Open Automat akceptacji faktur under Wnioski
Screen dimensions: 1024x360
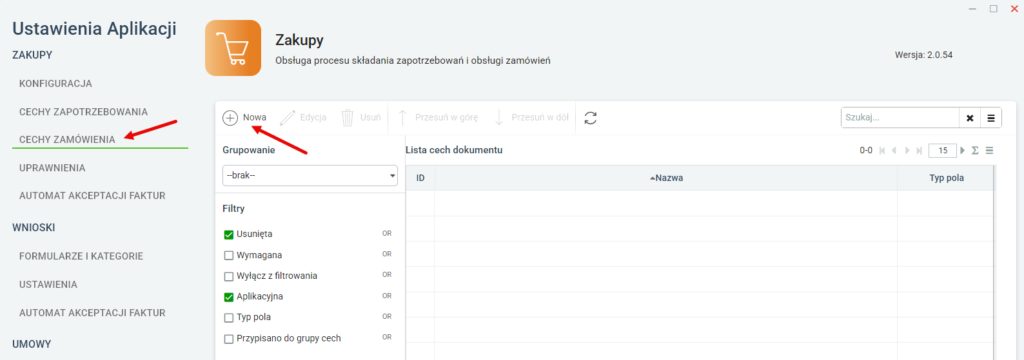click(92, 312)
